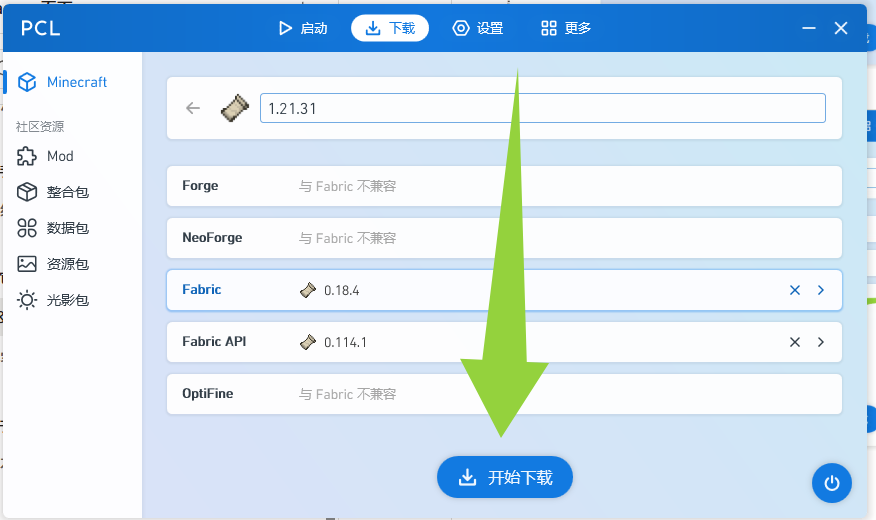
Task: Remove the selected Fabric API 0.114.1
Action: coord(794,342)
